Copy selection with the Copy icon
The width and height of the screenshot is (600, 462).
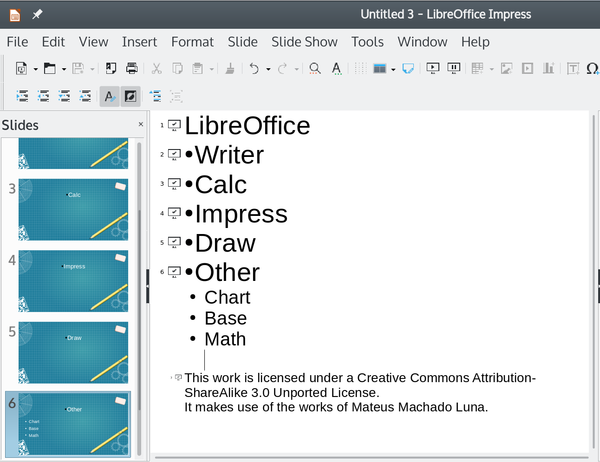177,69
